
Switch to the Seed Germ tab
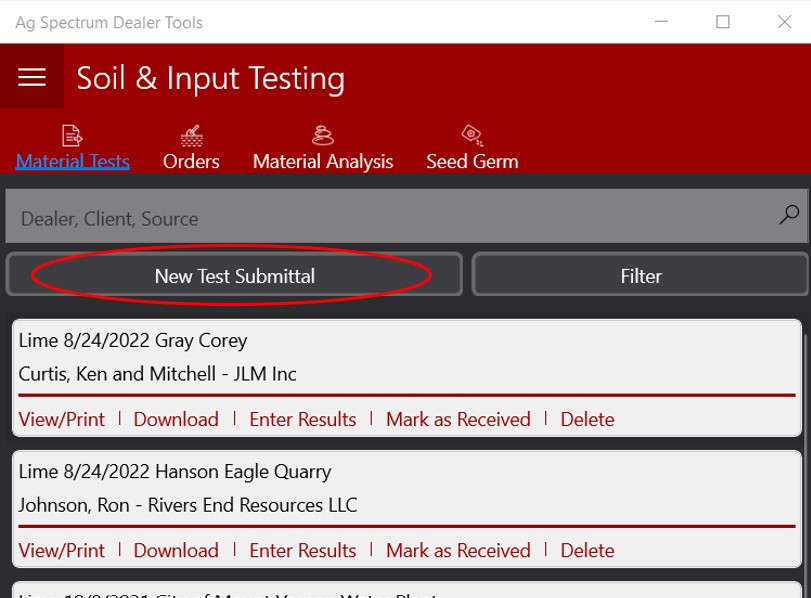(x=471, y=160)
